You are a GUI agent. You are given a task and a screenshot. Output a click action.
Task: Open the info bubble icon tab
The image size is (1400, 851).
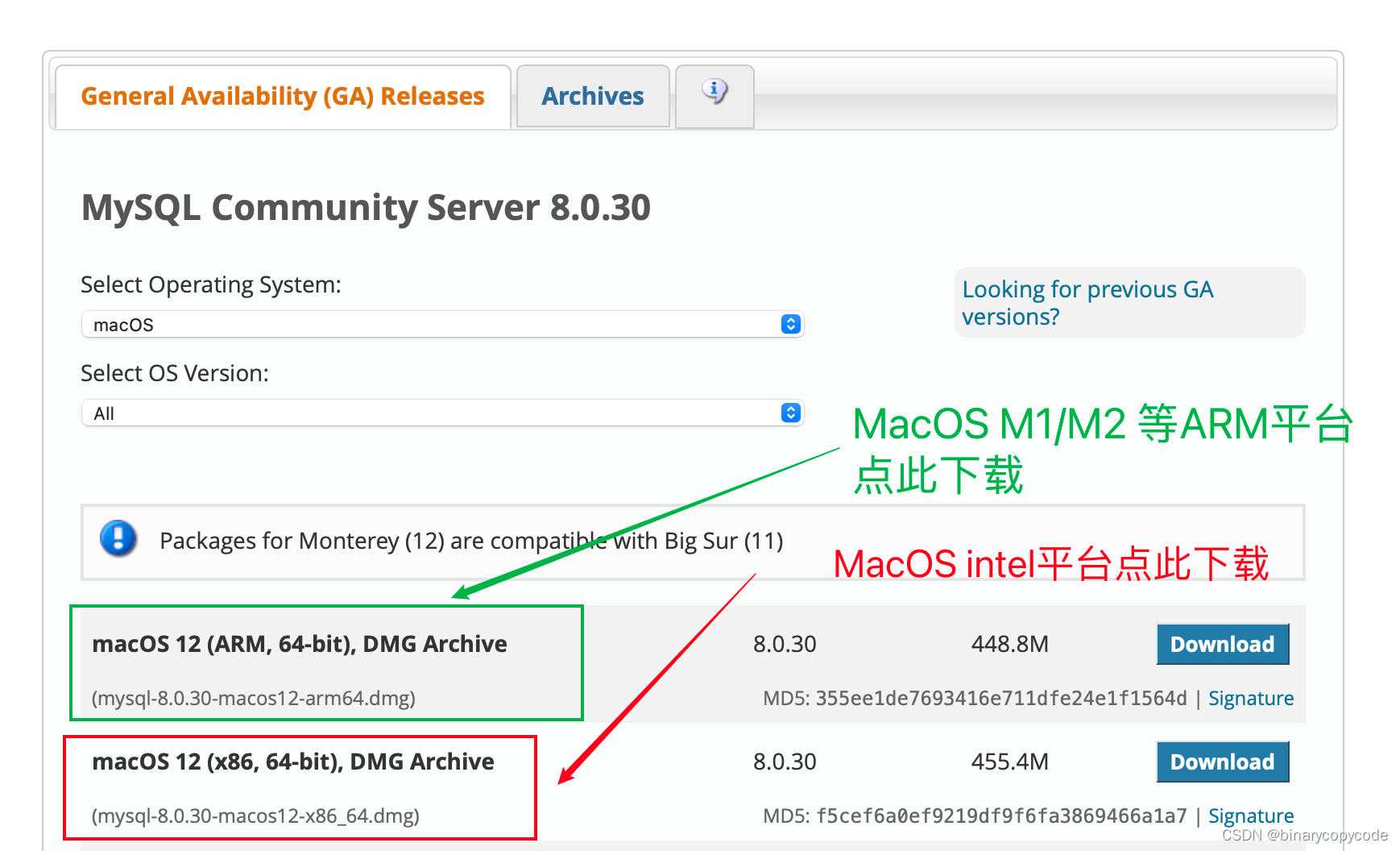tap(714, 97)
